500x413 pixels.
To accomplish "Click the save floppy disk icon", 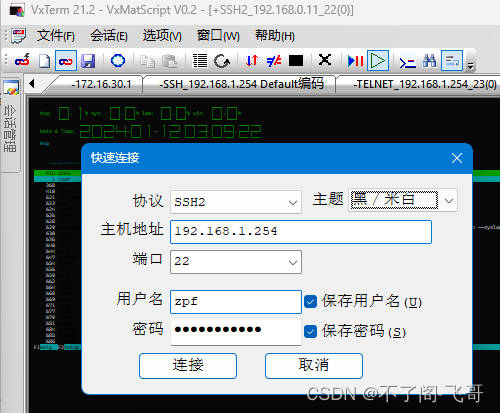I will (x=88, y=61).
